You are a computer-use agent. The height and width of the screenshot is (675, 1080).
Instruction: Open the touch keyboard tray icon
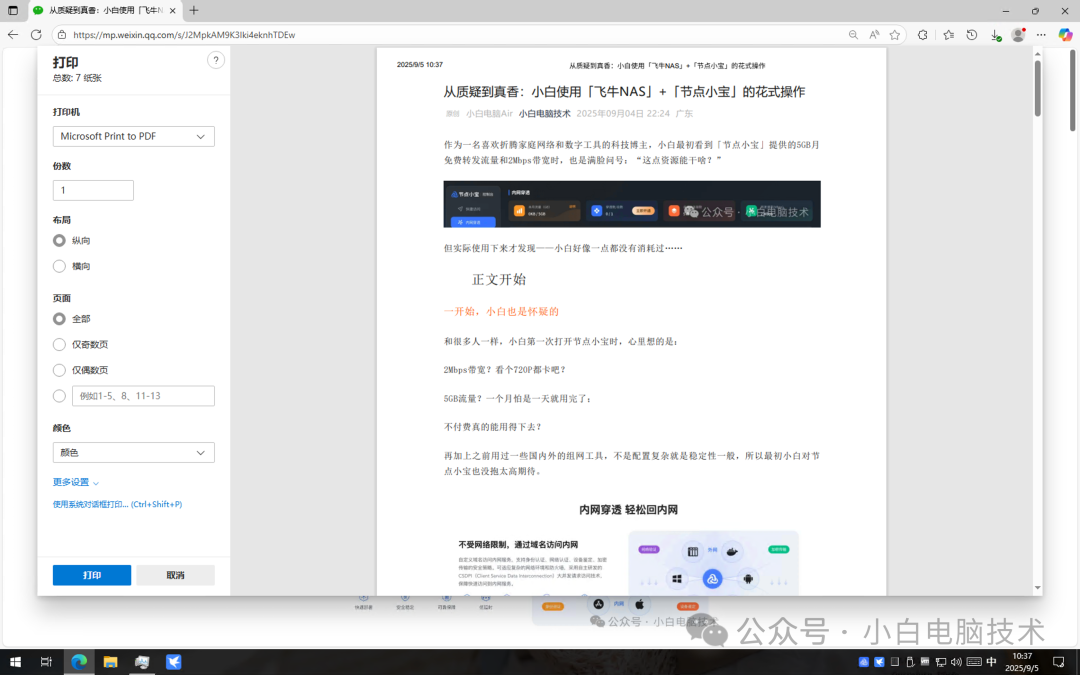[x=974, y=662]
